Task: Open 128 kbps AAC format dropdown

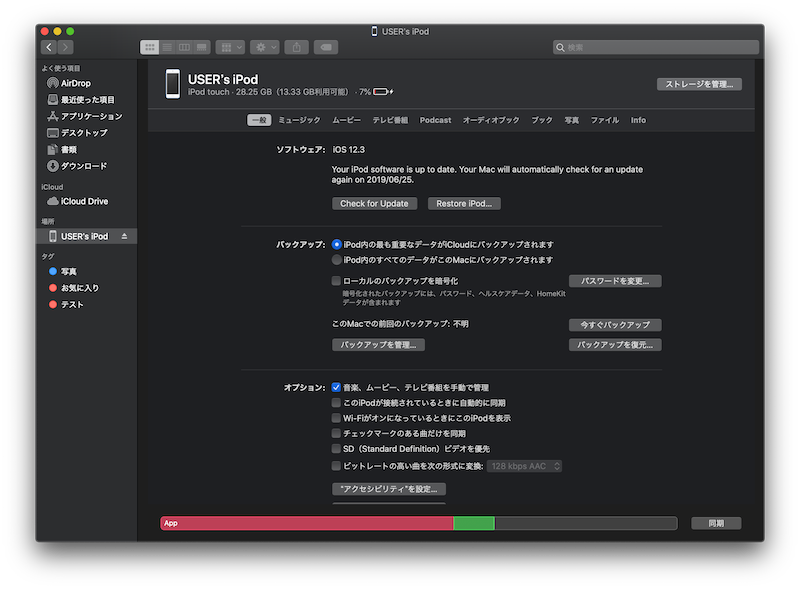Action: coord(524,466)
